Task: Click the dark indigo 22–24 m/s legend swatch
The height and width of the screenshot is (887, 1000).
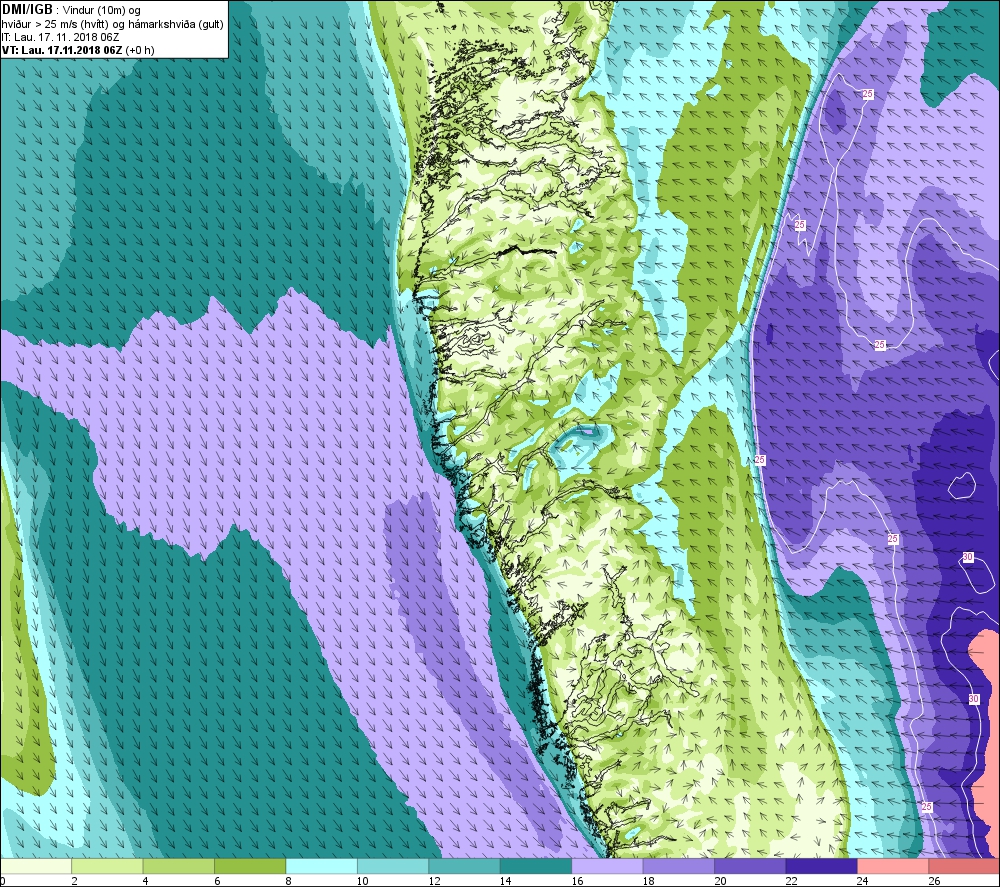Action: coord(821,866)
